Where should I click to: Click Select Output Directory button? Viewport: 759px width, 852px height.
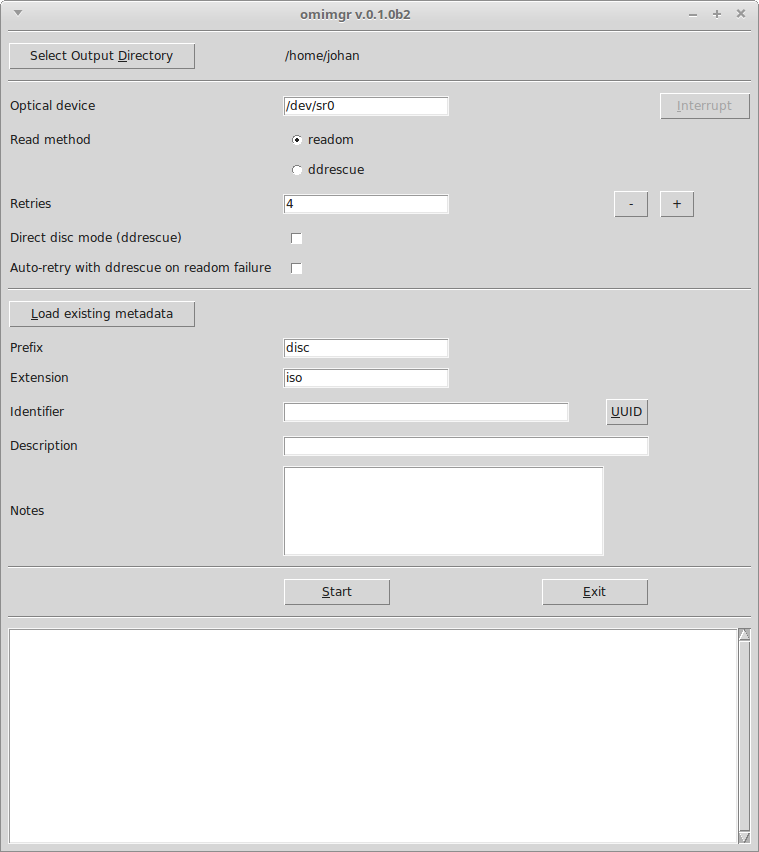point(102,56)
